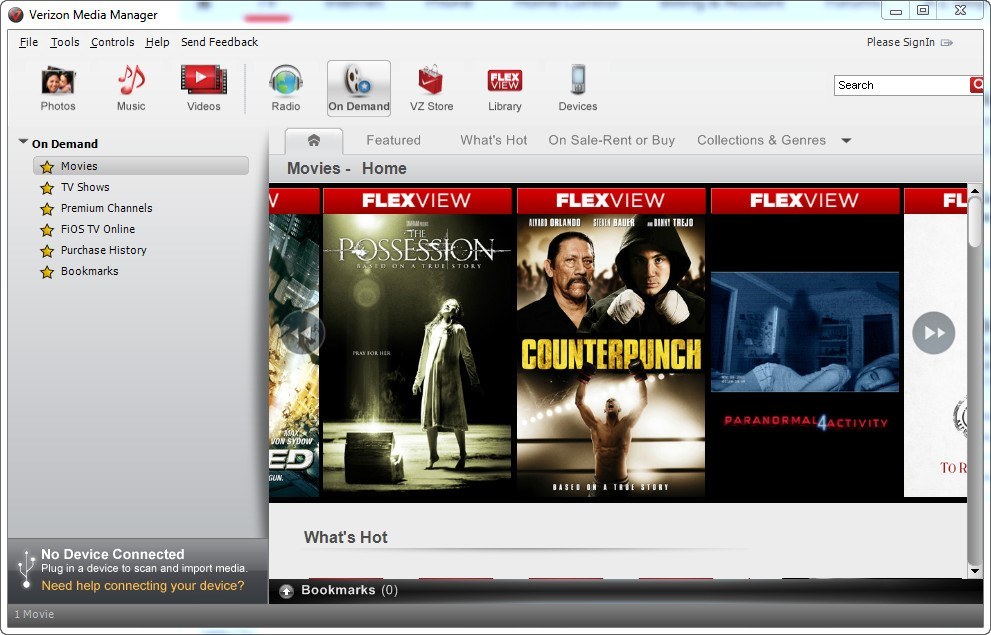Open the Photos section

[57, 88]
